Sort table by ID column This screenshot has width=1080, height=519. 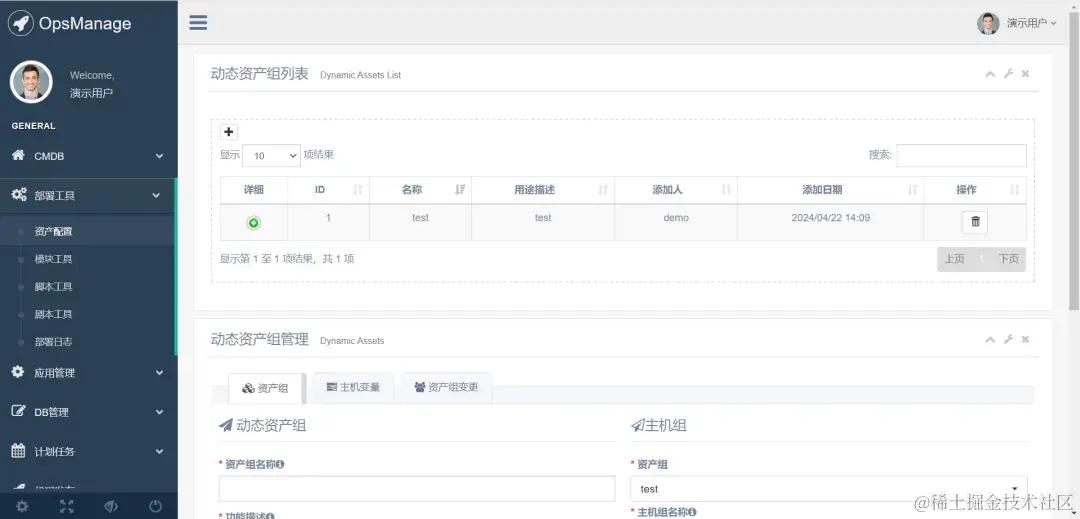coord(329,190)
